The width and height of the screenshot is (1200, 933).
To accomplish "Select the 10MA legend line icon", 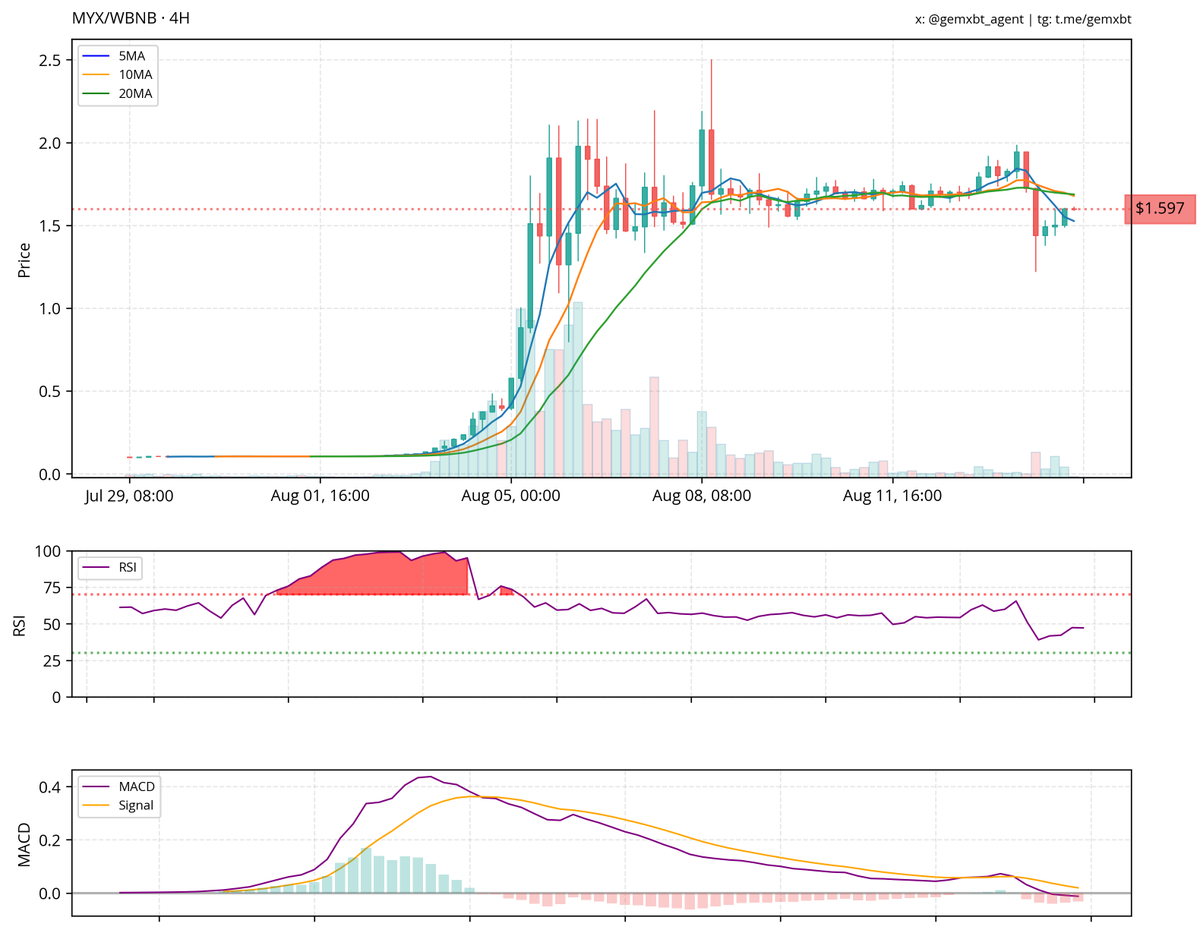I will click(95, 76).
